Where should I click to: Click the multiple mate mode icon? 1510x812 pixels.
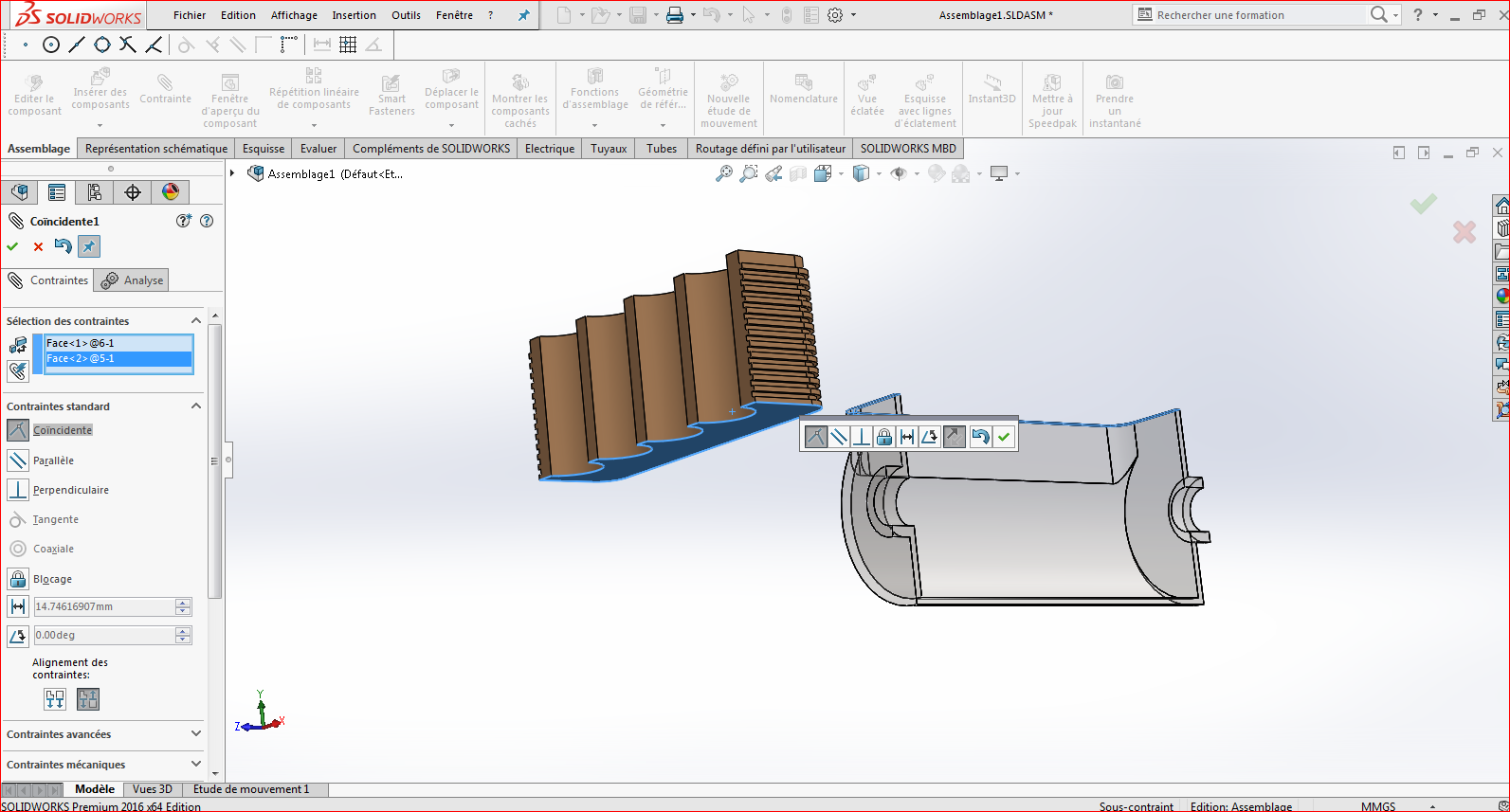[x=18, y=370]
